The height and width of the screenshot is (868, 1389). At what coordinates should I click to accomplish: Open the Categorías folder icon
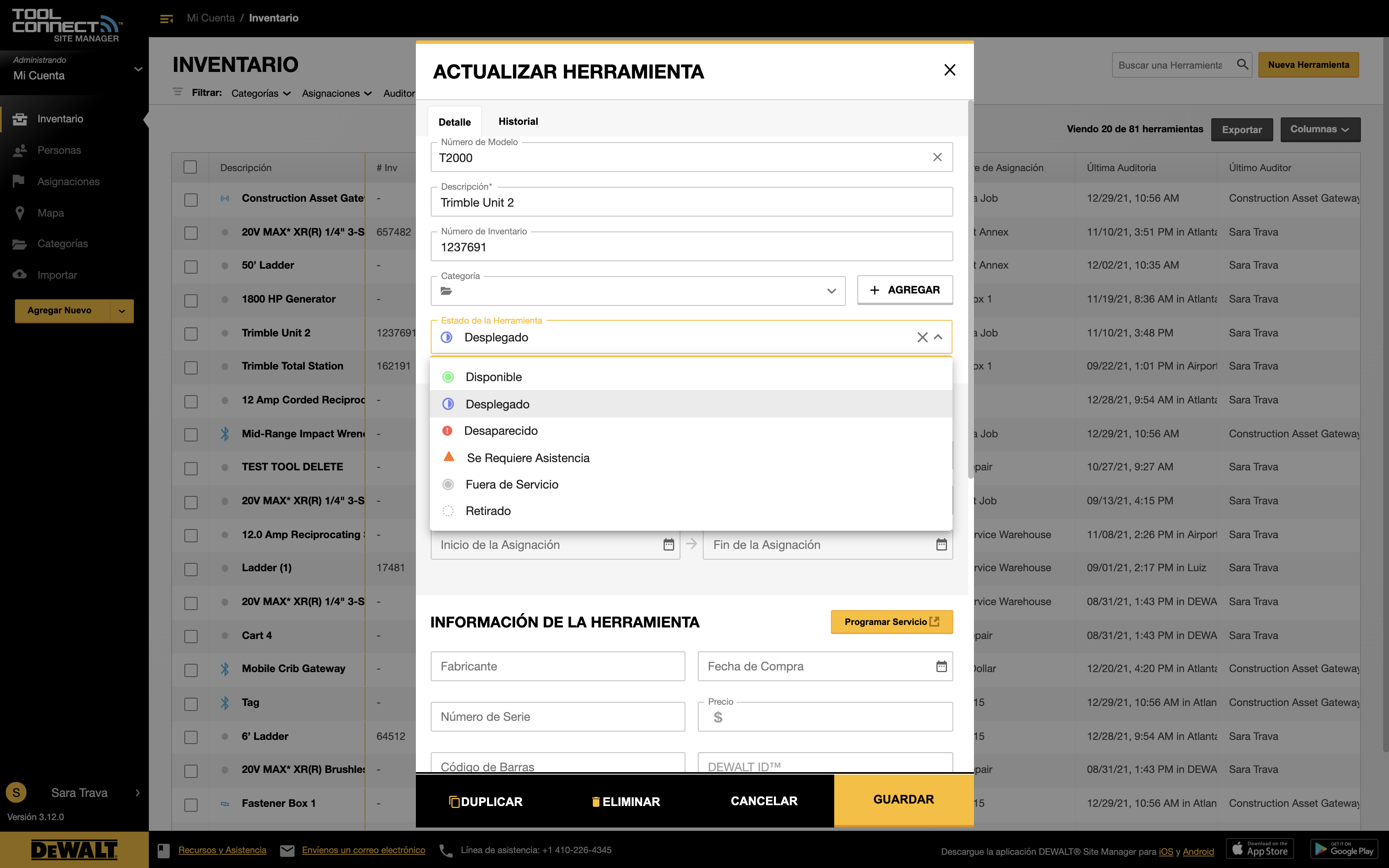pyautogui.click(x=19, y=244)
